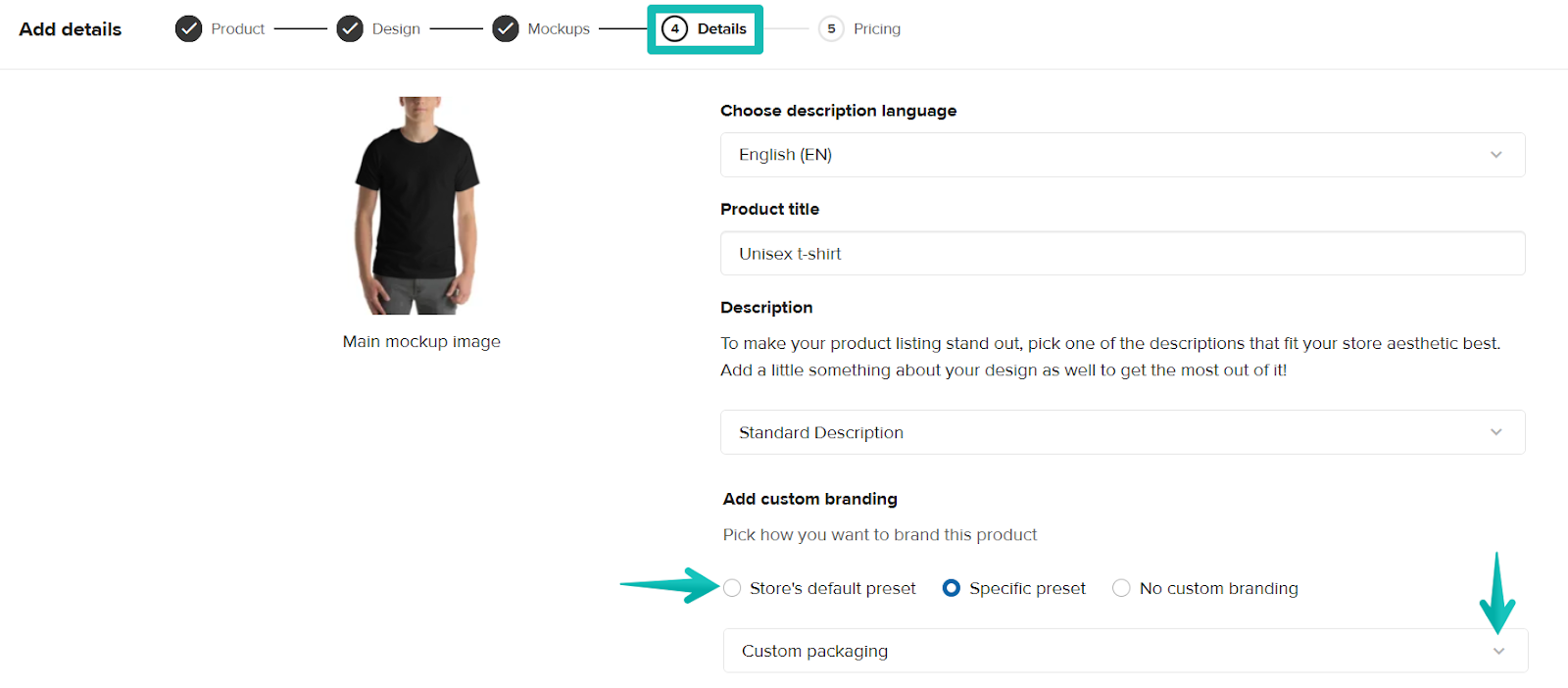Open the Custom packaging preset dropdown
Viewport: 1568px width, 688px height.
[x=1124, y=652]
